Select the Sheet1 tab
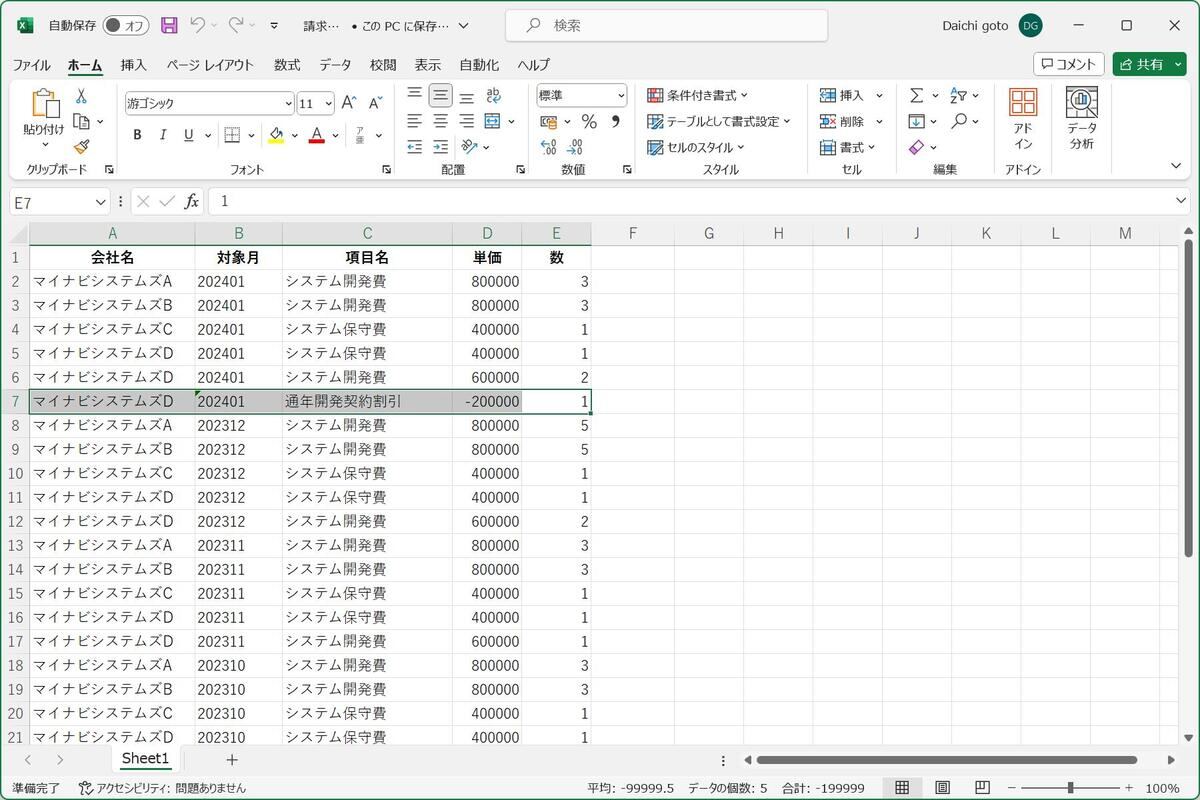Viewport: 1200px width, 800px height. tap(145, 759)
